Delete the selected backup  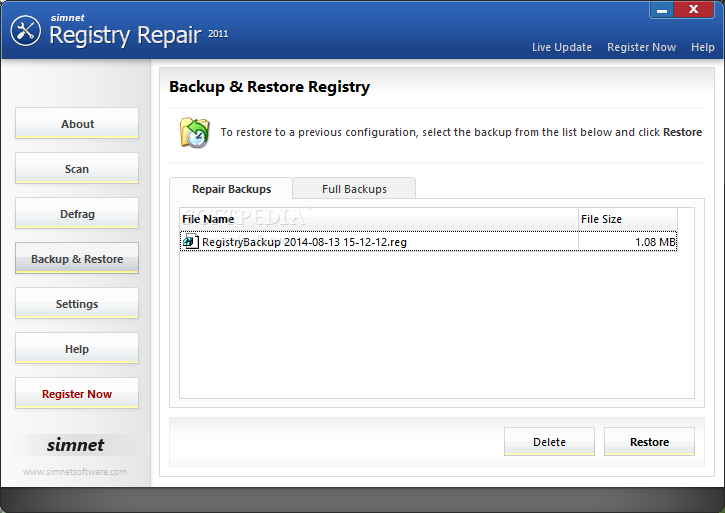[549, 442]
